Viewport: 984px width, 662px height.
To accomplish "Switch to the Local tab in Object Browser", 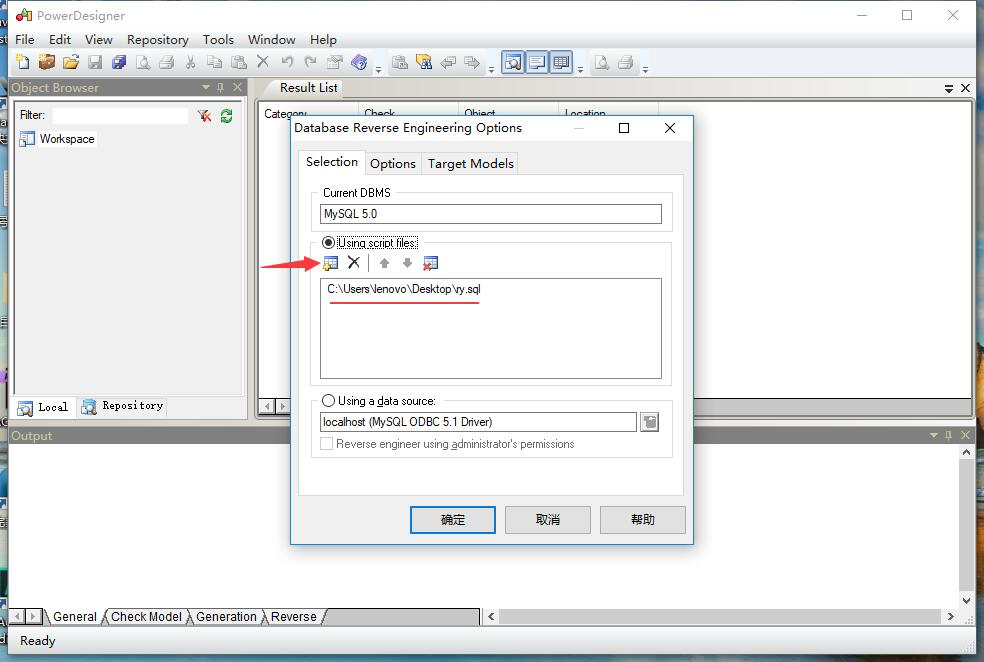I will [x=43, y=407].
